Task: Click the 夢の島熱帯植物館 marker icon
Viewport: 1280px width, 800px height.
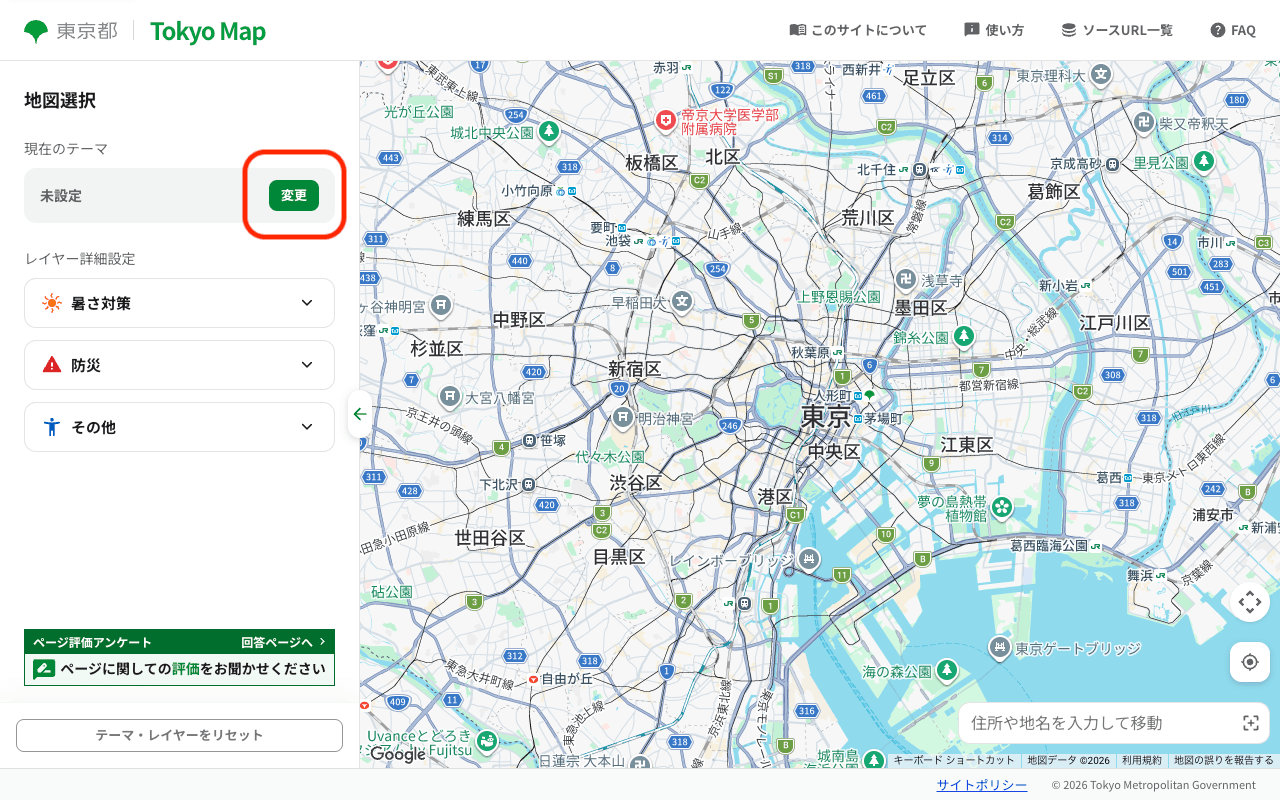Action: coord(1003,508)
